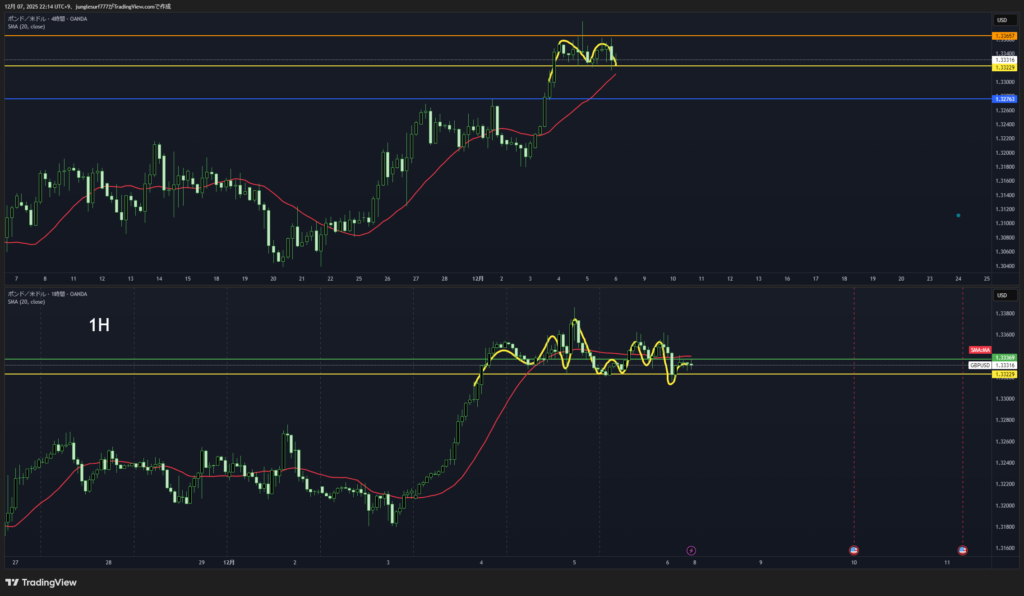Image resolution: width=1024 pixels, height=596 pixels.
Task: Open the upper chart SMA (20, close) legend
Action: [27, 26]
